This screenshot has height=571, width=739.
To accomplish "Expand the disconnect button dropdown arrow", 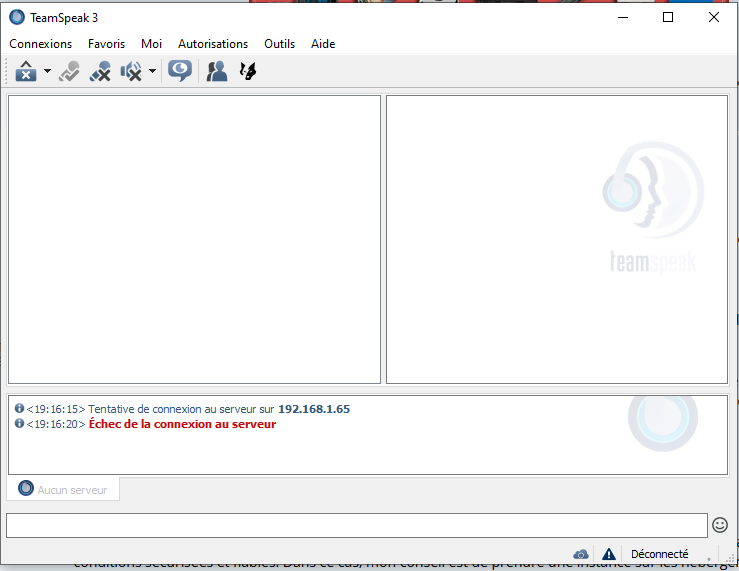I will click(47, 71).
